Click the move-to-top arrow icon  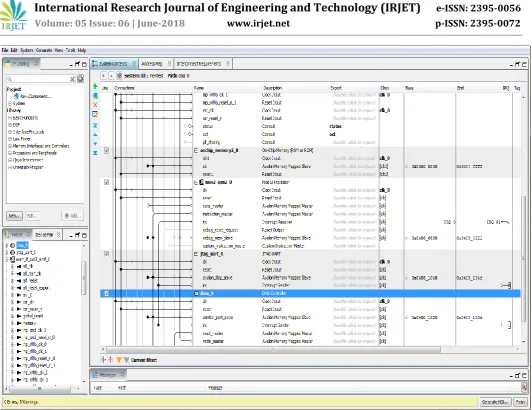[95, 126]
